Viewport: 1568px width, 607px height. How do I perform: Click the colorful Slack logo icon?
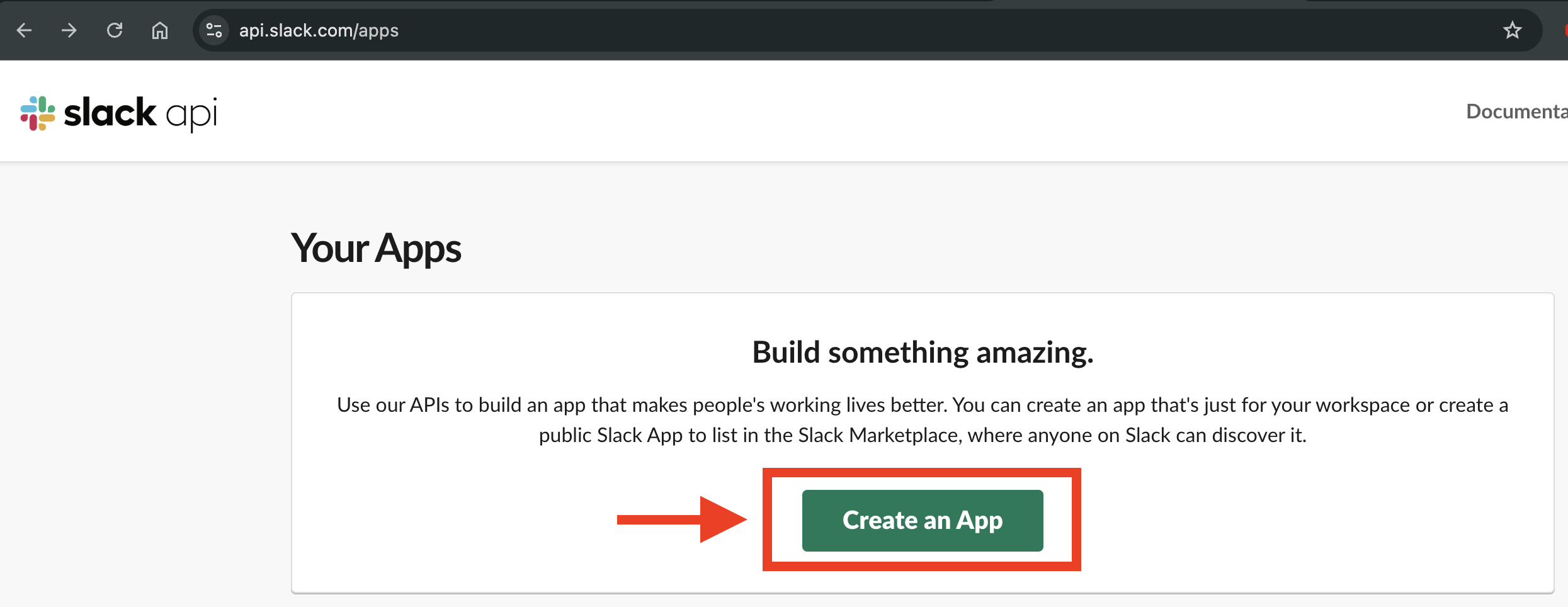38,113
